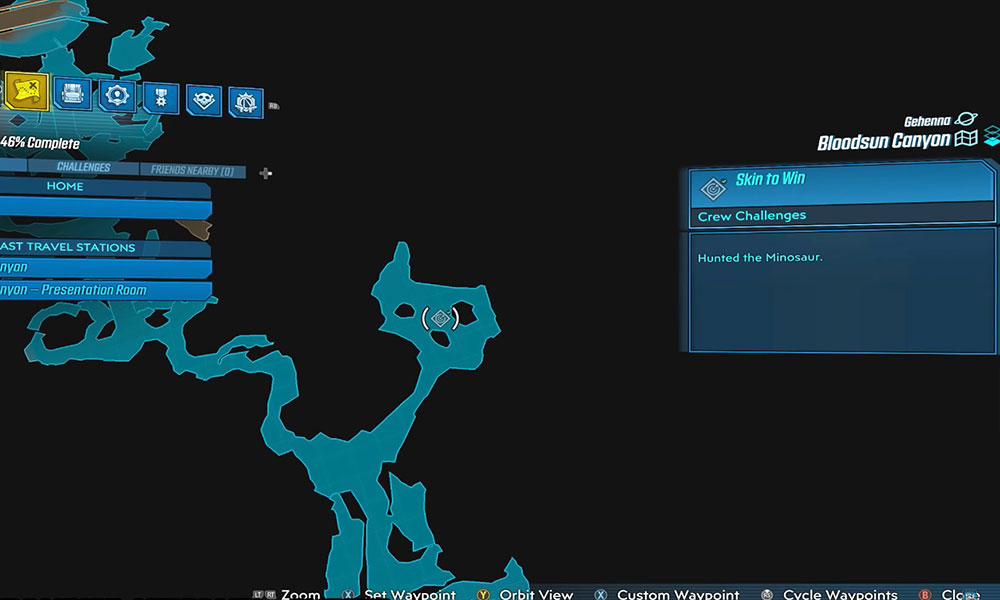Click the Y button icon for Orbit View
The height and width of the screenshot is (600, 1000).
coord(483,595)
